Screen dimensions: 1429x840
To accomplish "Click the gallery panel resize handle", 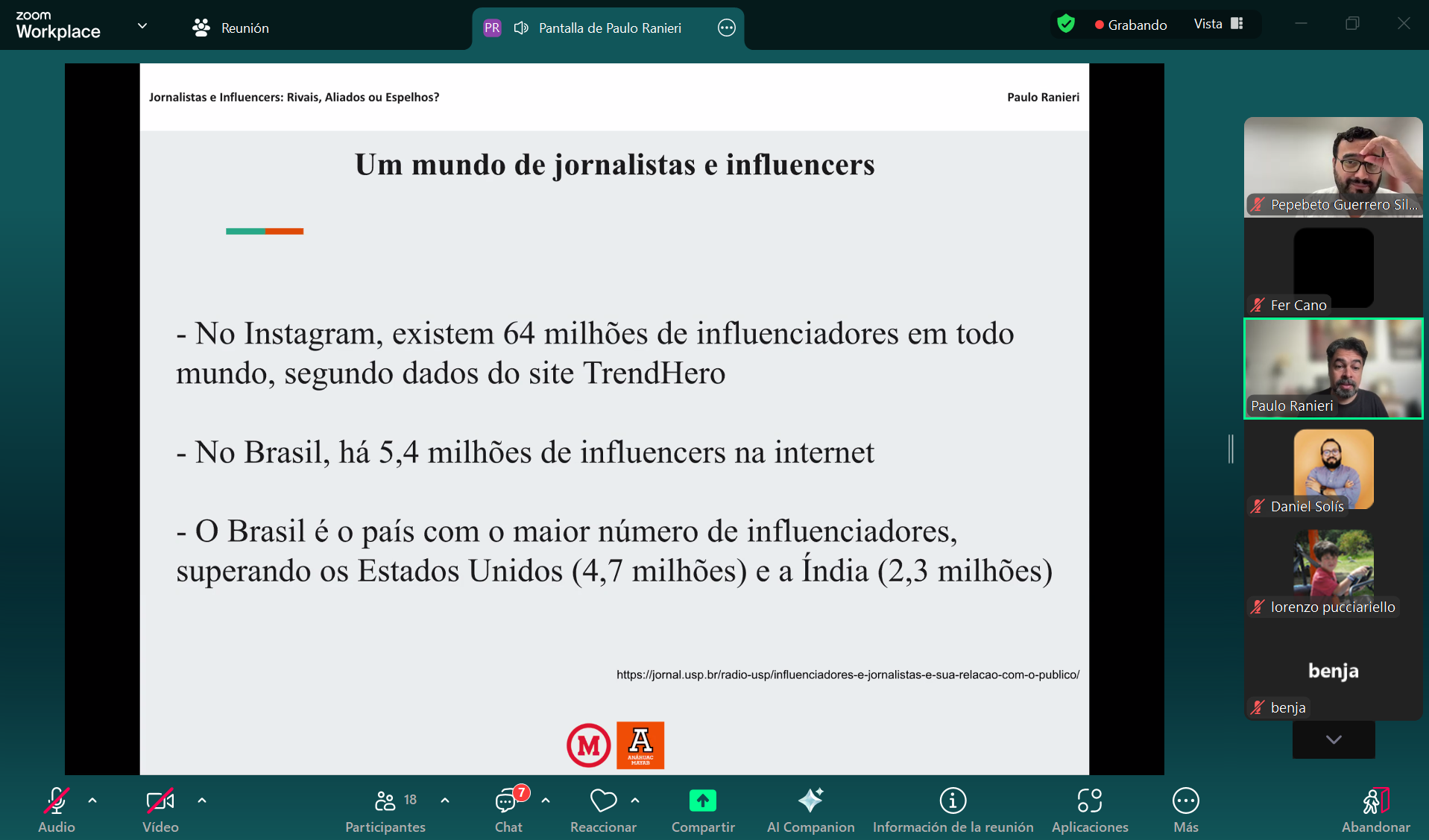I will pyautogui.click(x=1231, y=449).
